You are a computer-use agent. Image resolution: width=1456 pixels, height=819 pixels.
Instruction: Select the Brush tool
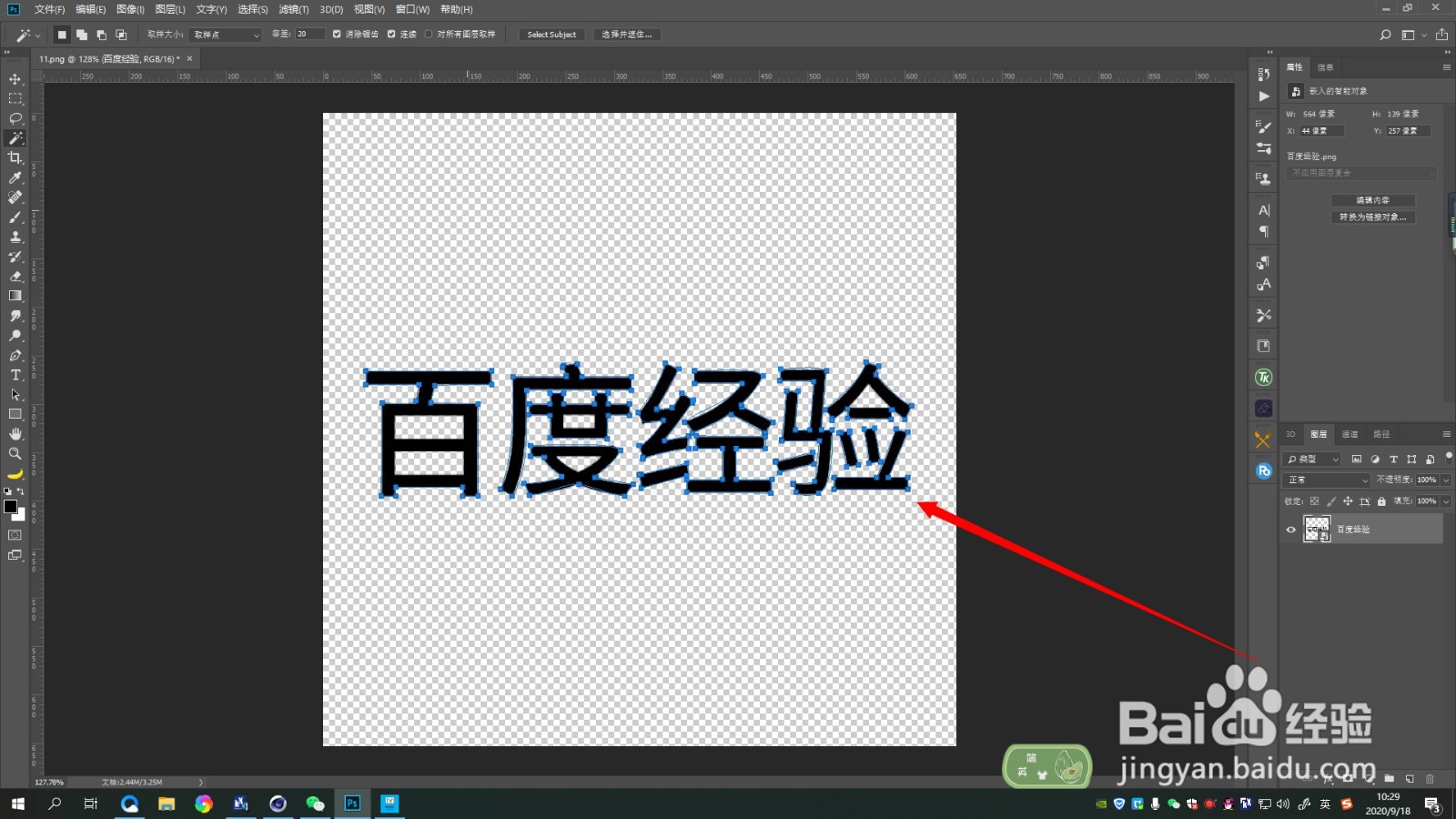pyautogui.click(x=15, y=217)
